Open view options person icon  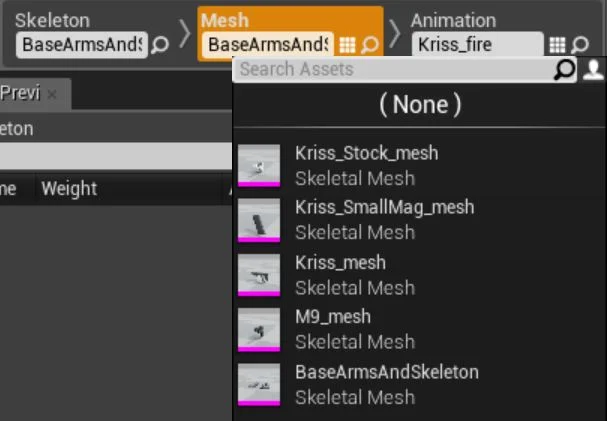coord(593,70)
